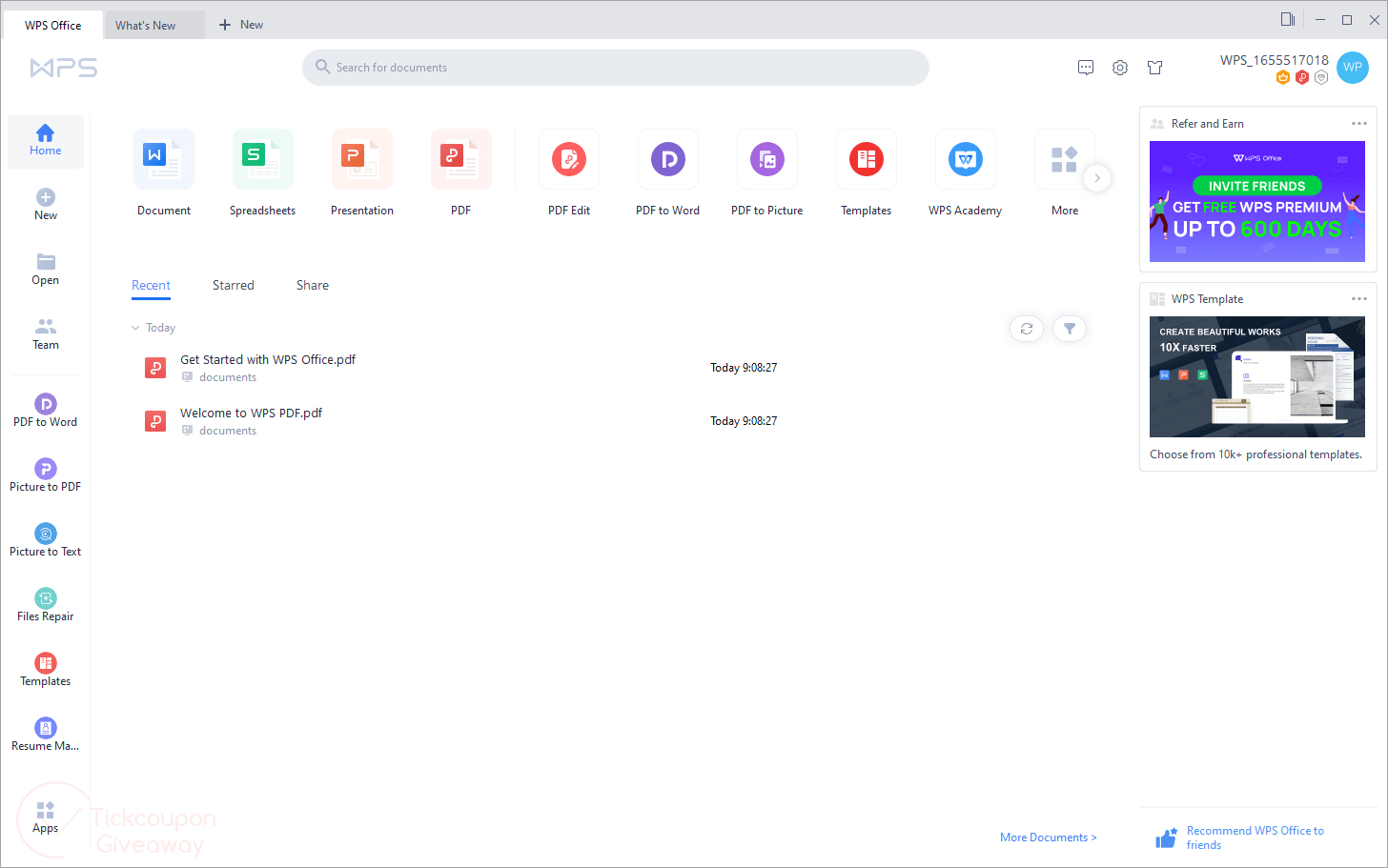Refresh the recent documents list
1388x868 pixels.
(x=1027, y=329)
